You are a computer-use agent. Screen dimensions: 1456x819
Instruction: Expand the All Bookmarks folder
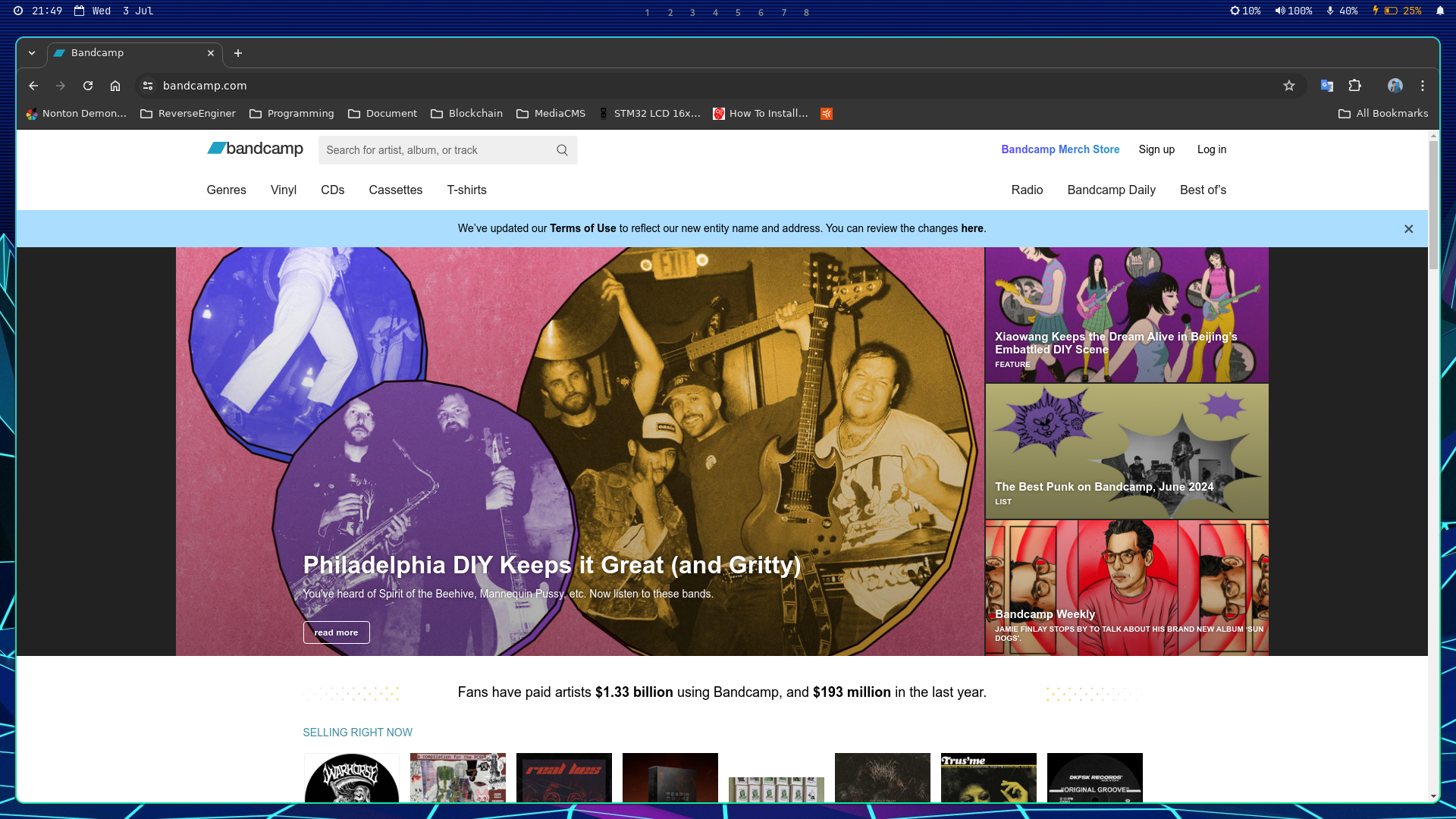pyautogui.click(x=1383, y=113)
